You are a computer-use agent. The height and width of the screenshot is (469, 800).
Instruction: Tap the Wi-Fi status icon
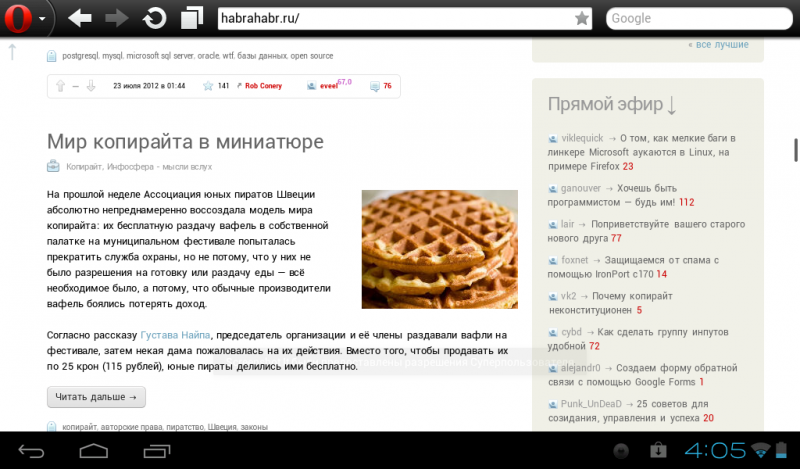[760, 450]
